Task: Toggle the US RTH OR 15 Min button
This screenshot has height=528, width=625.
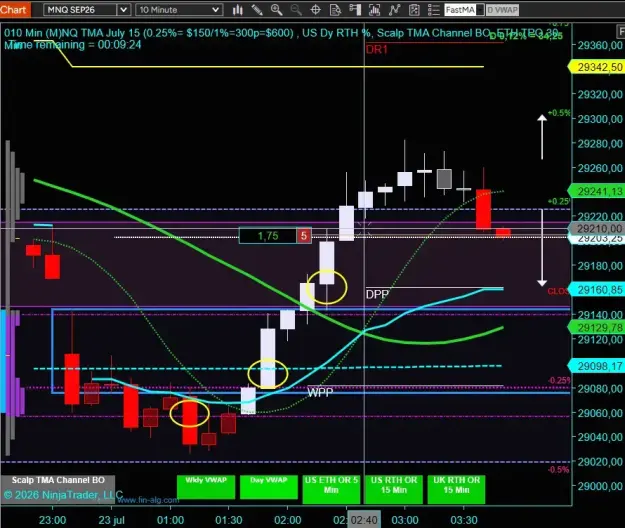Action: pos(393,488)
